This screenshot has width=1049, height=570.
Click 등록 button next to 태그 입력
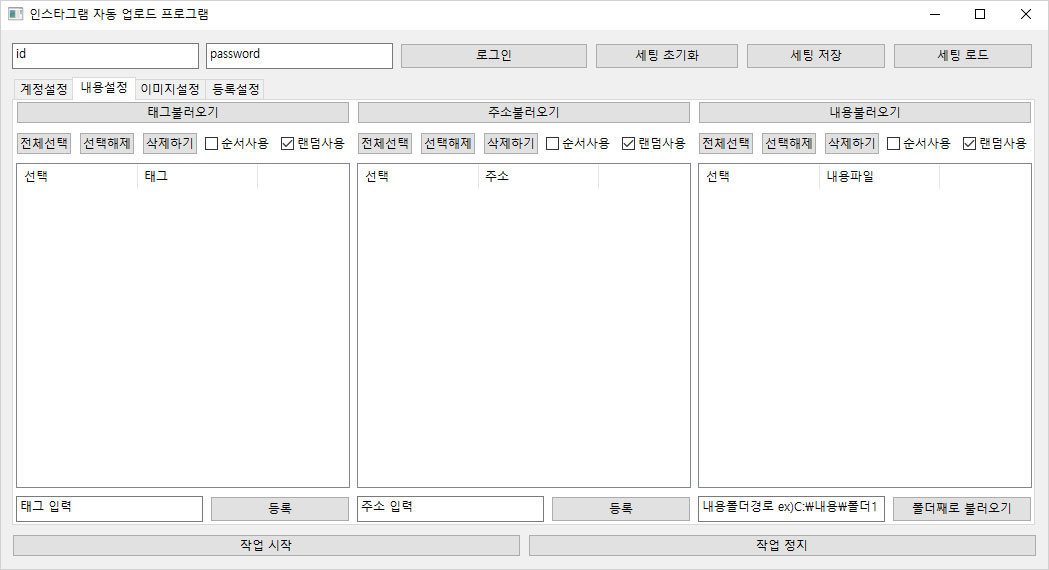280,508
